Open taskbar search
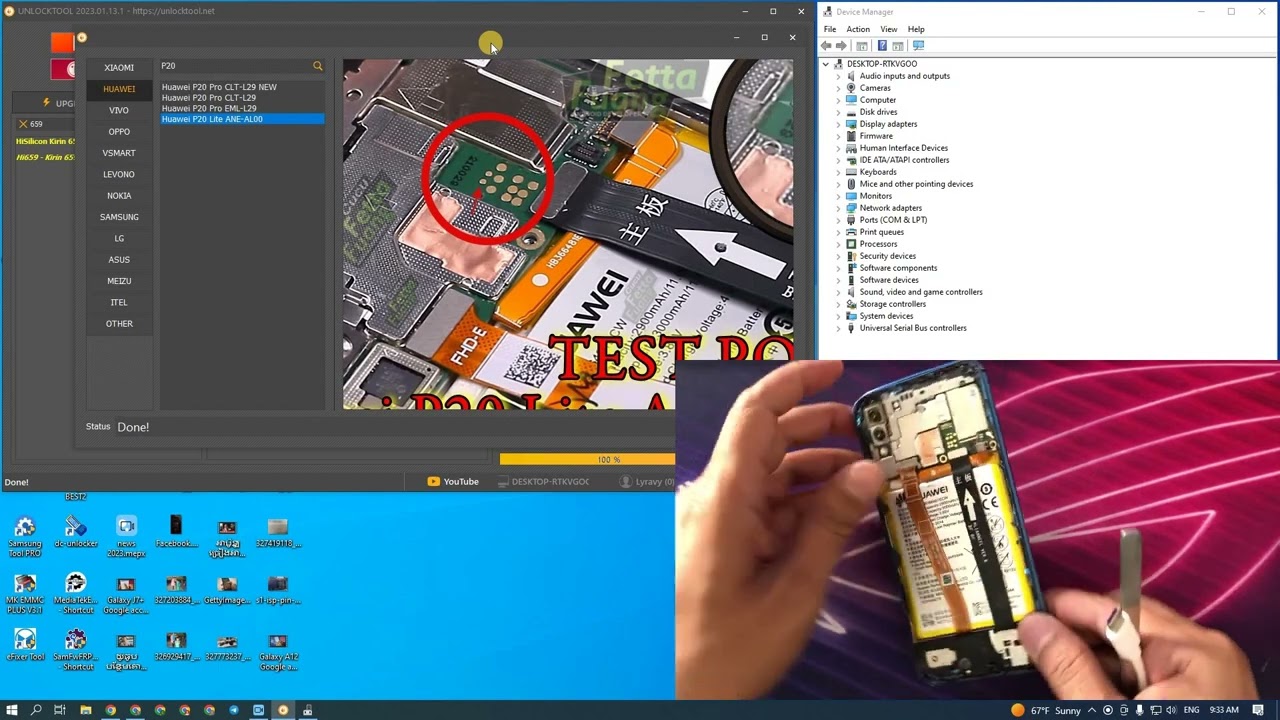Viewport: 1280px width, 720px height. point(36,710)
